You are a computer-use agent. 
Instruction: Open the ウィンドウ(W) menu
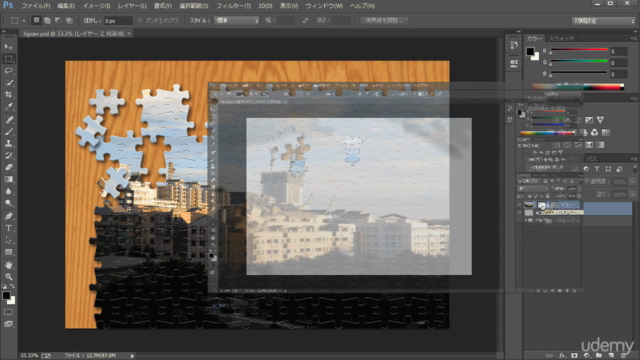pyautogui.click(x=324, y=6)
